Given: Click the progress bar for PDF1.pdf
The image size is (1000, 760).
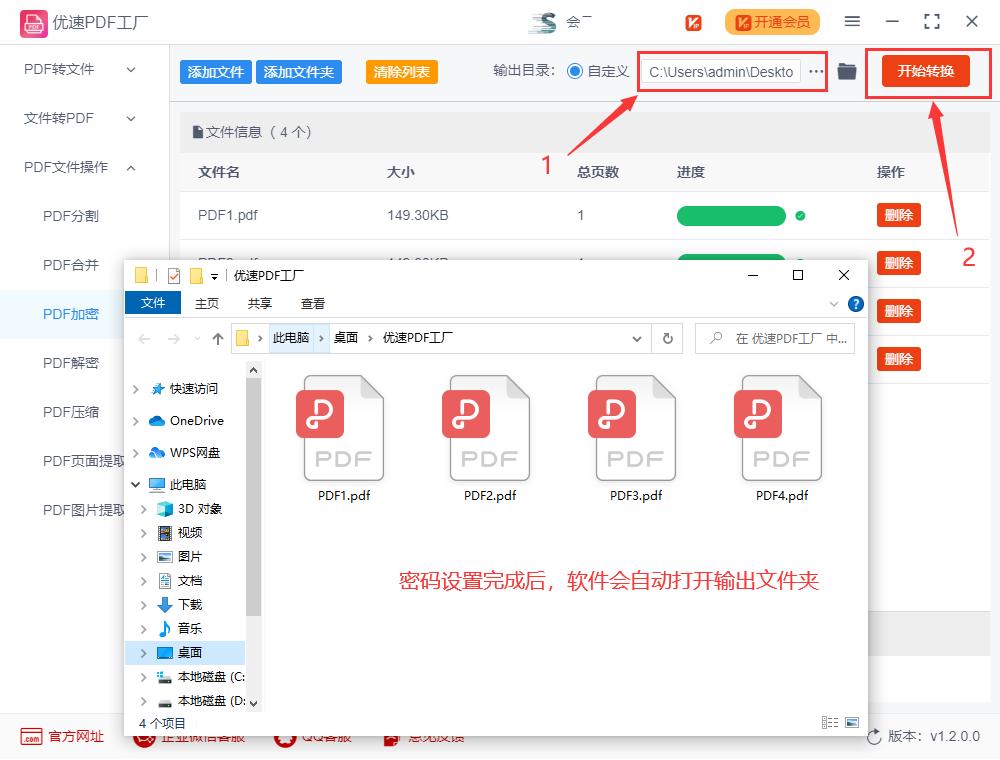Looking at the screenshot, I should coord(732,215).
